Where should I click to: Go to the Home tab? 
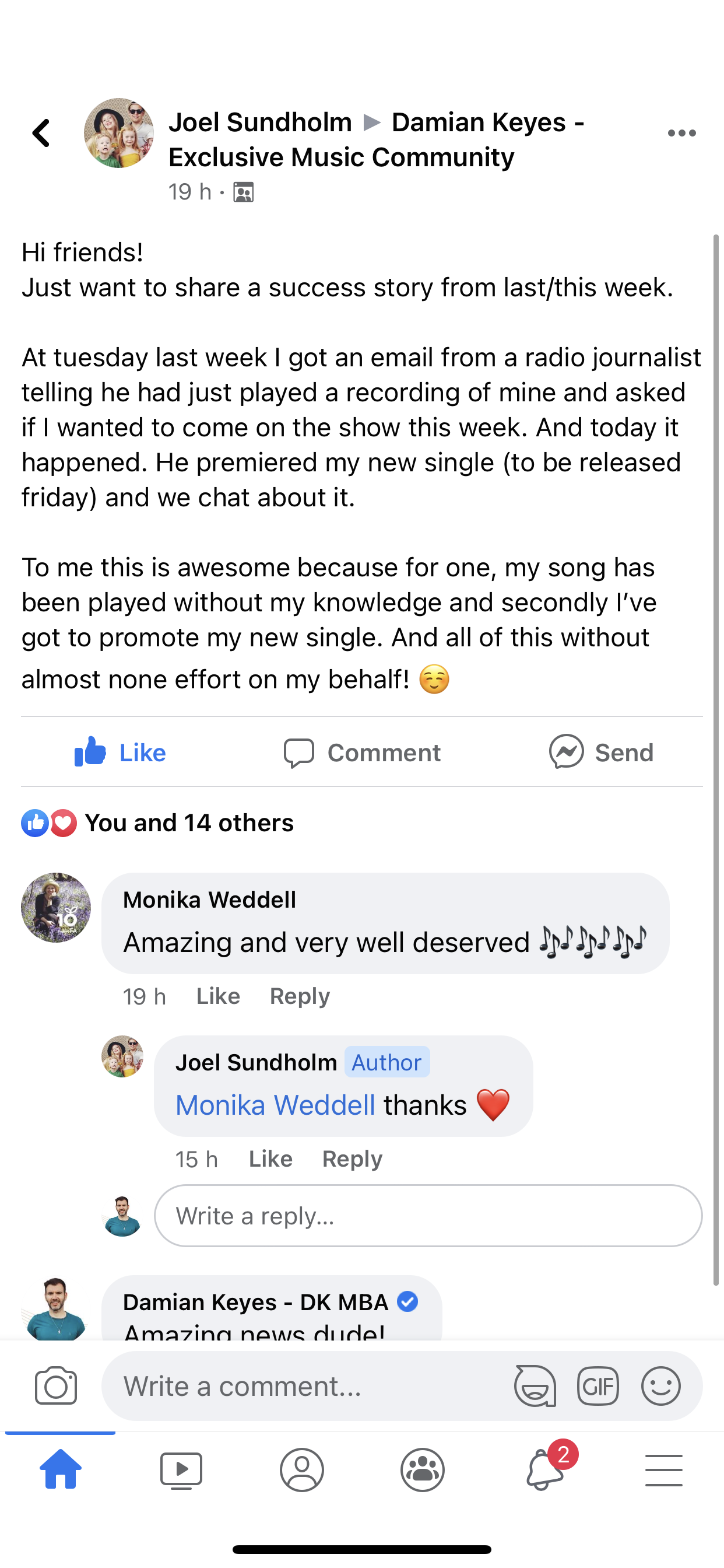click(x=60, y=1469)
